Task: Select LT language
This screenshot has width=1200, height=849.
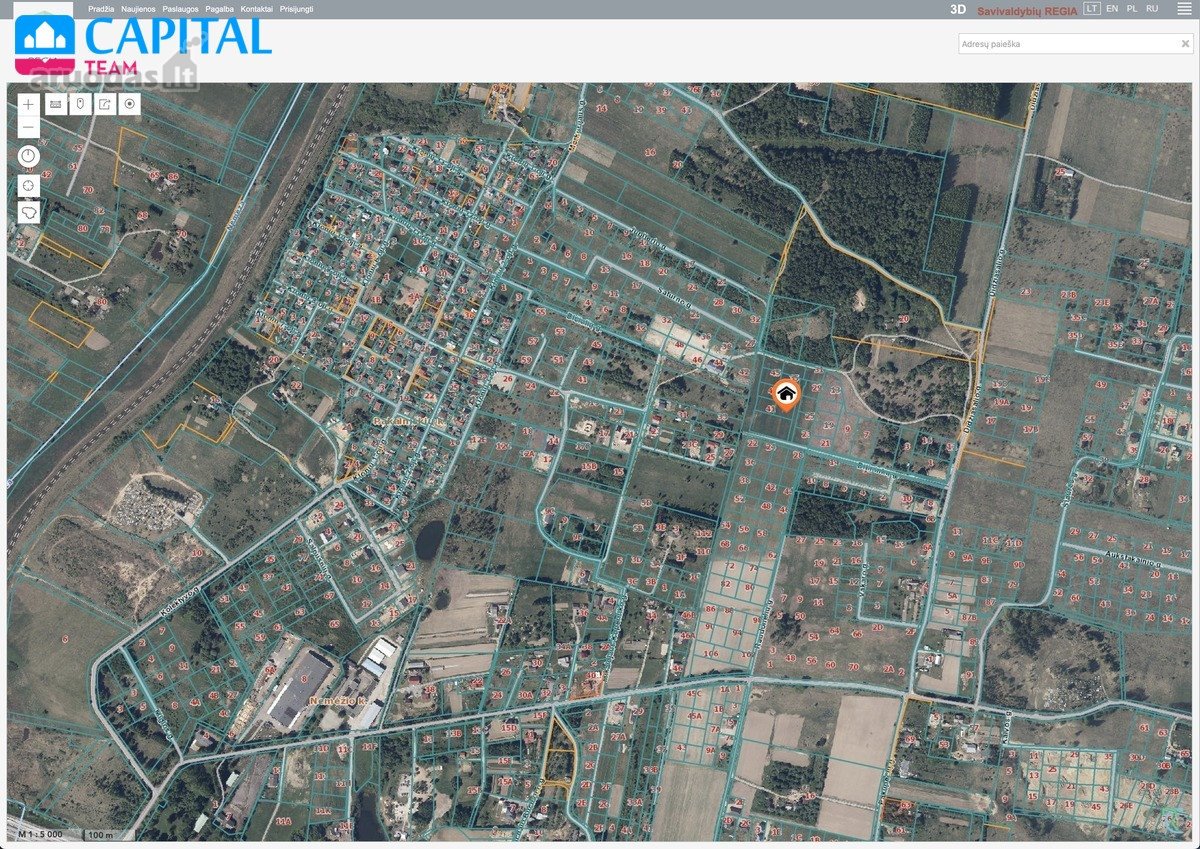Action: (x=1092, y=8)
